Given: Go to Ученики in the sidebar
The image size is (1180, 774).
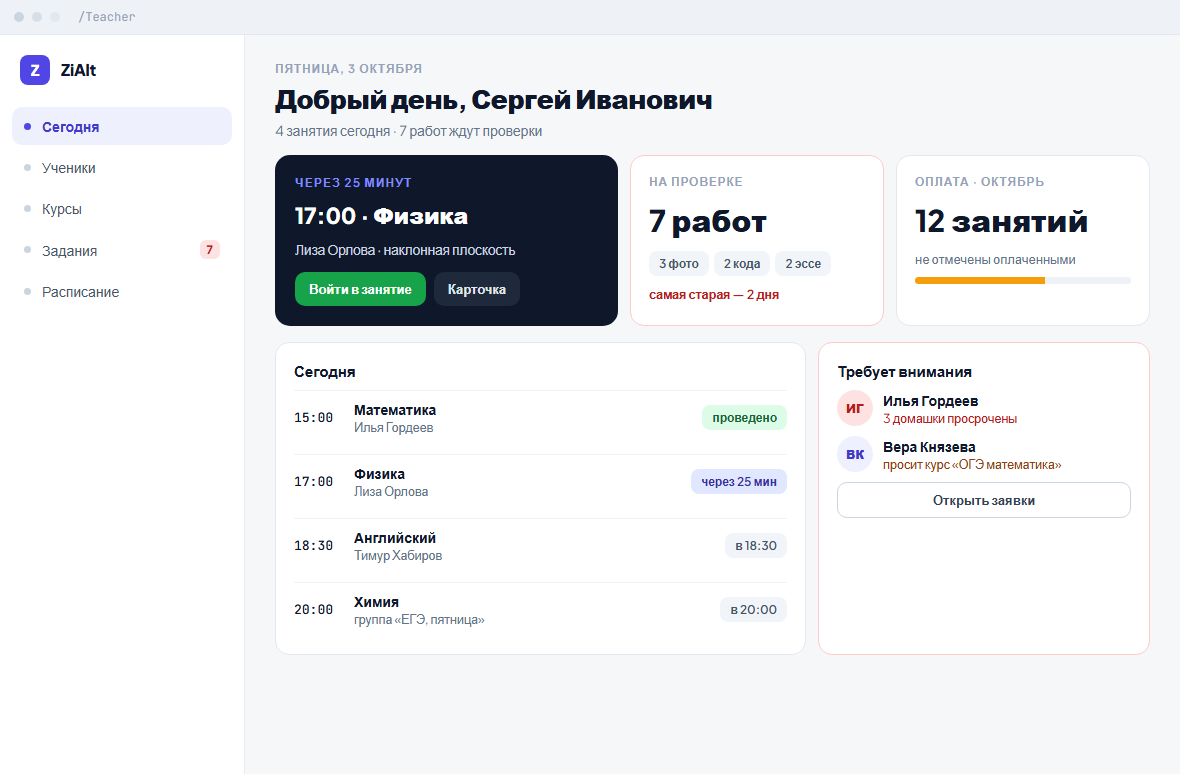Looking at the screenshot, I should click(122, 168).
